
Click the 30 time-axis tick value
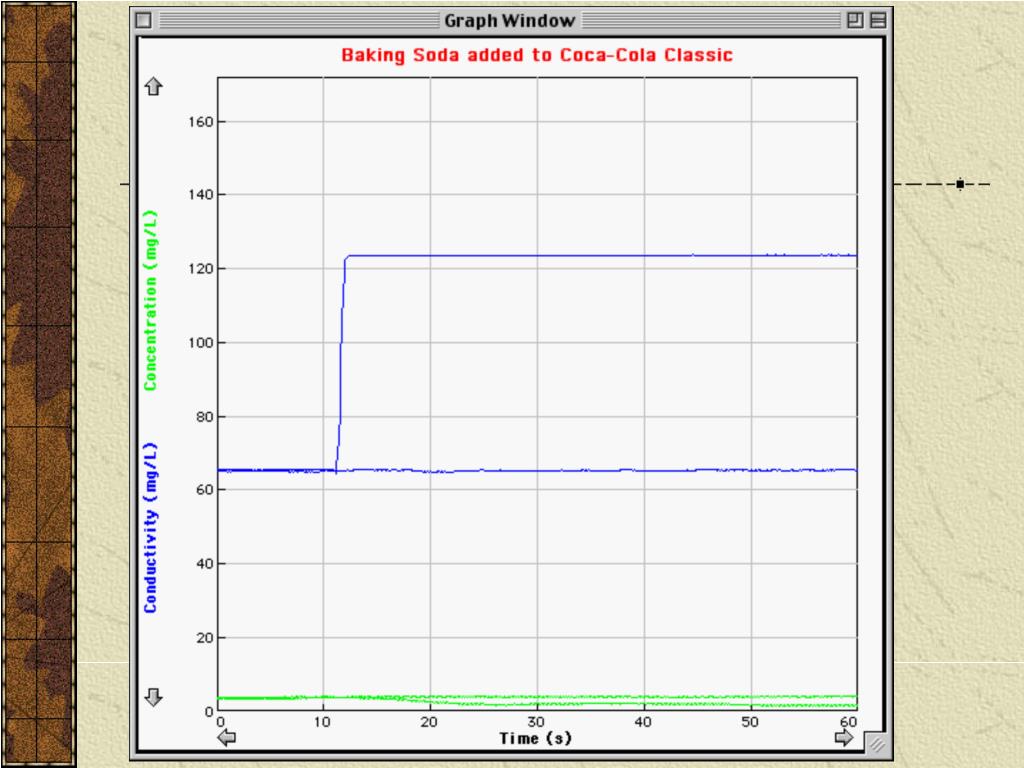coord(536,722)
